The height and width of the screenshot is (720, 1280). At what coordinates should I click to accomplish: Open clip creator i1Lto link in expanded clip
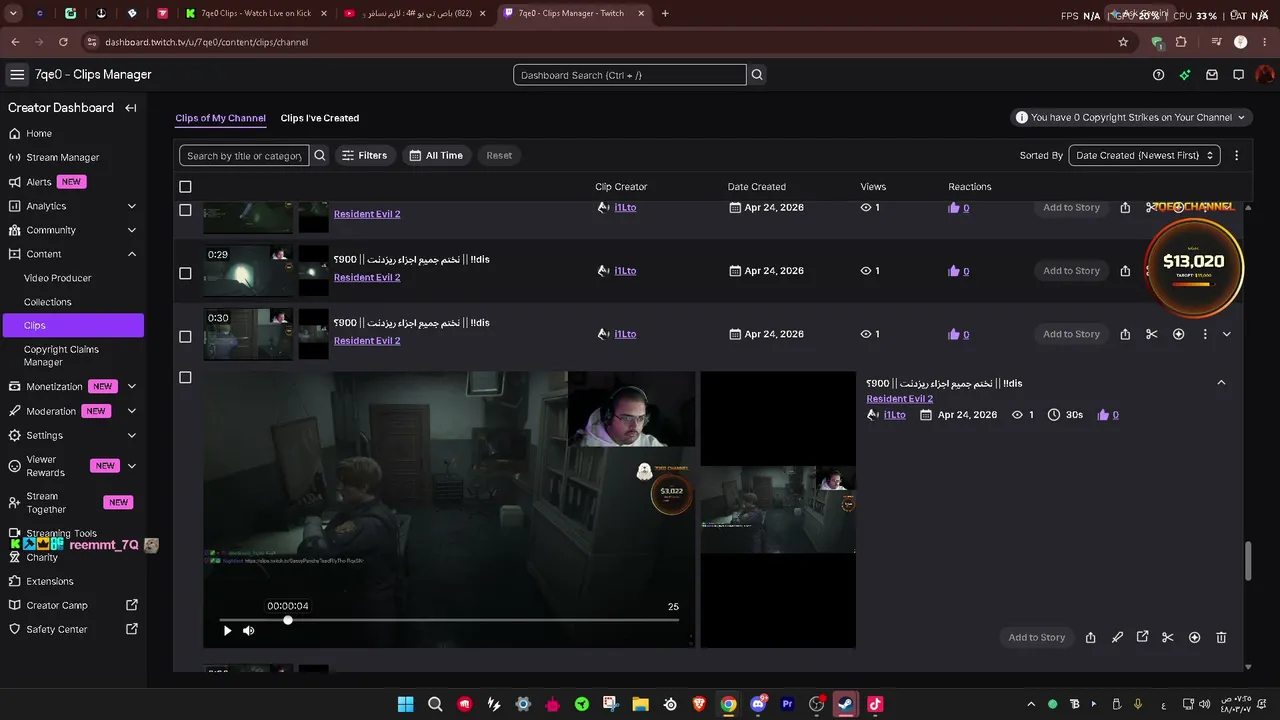click(x=895, y=415)
